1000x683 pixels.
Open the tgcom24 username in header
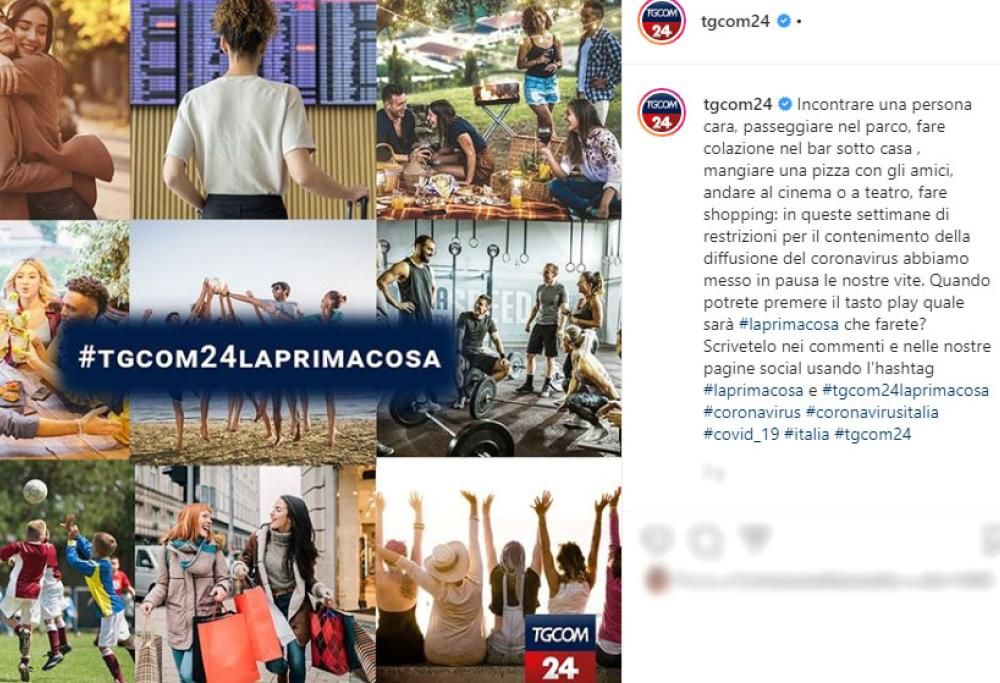(735, 21)
